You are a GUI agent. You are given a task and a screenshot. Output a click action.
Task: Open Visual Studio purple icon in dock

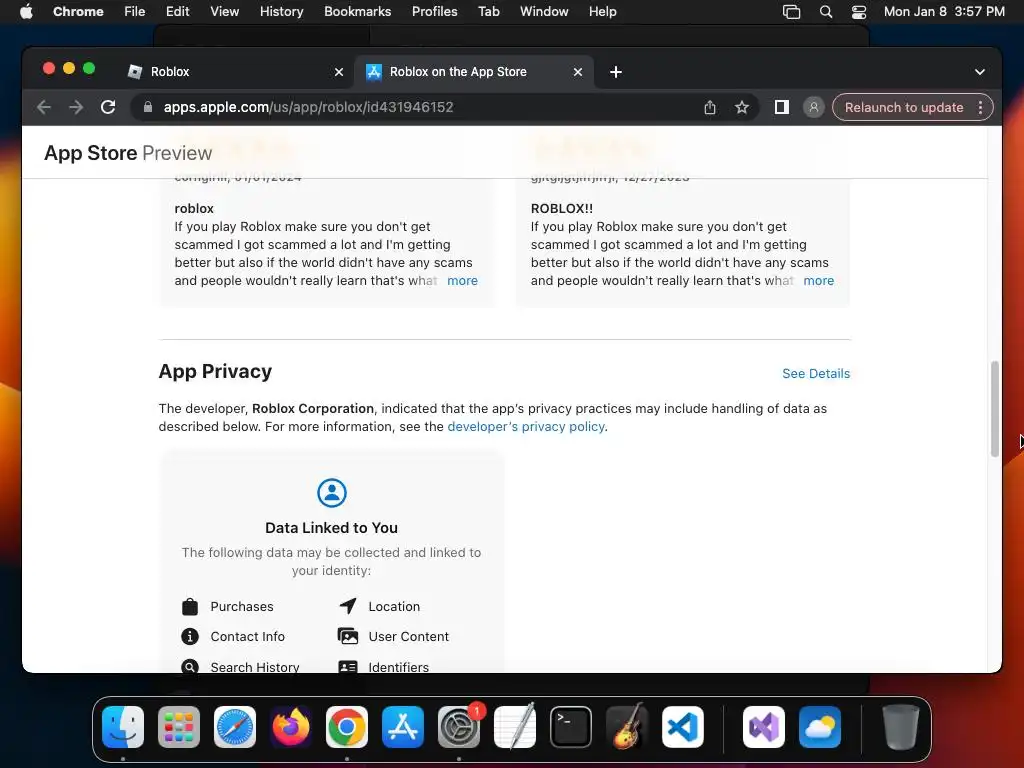point(763,727)
